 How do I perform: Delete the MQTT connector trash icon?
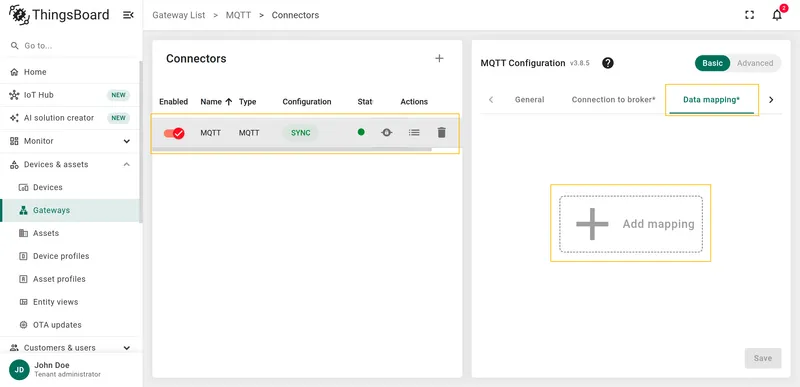442,133
